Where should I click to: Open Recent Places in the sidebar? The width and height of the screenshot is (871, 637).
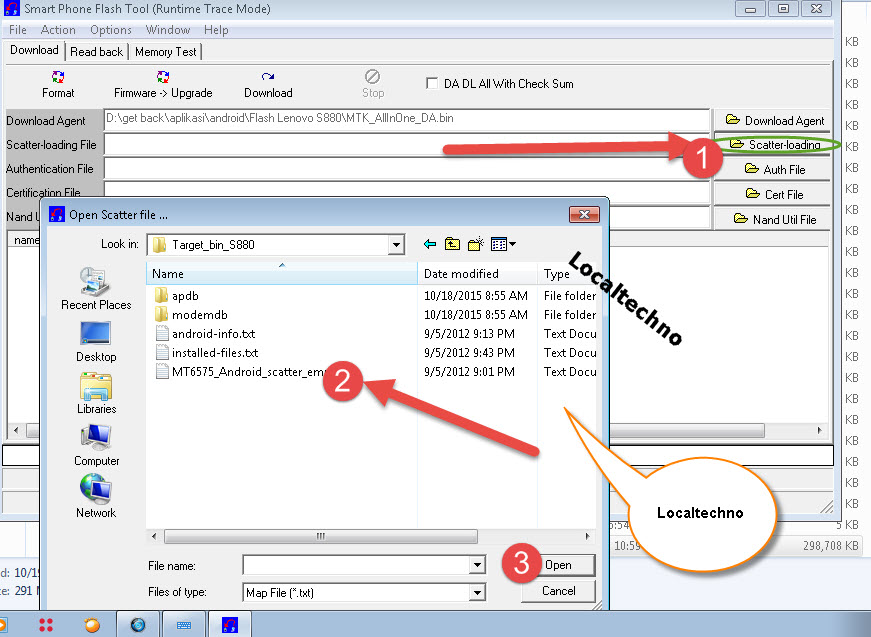[96, 289]
